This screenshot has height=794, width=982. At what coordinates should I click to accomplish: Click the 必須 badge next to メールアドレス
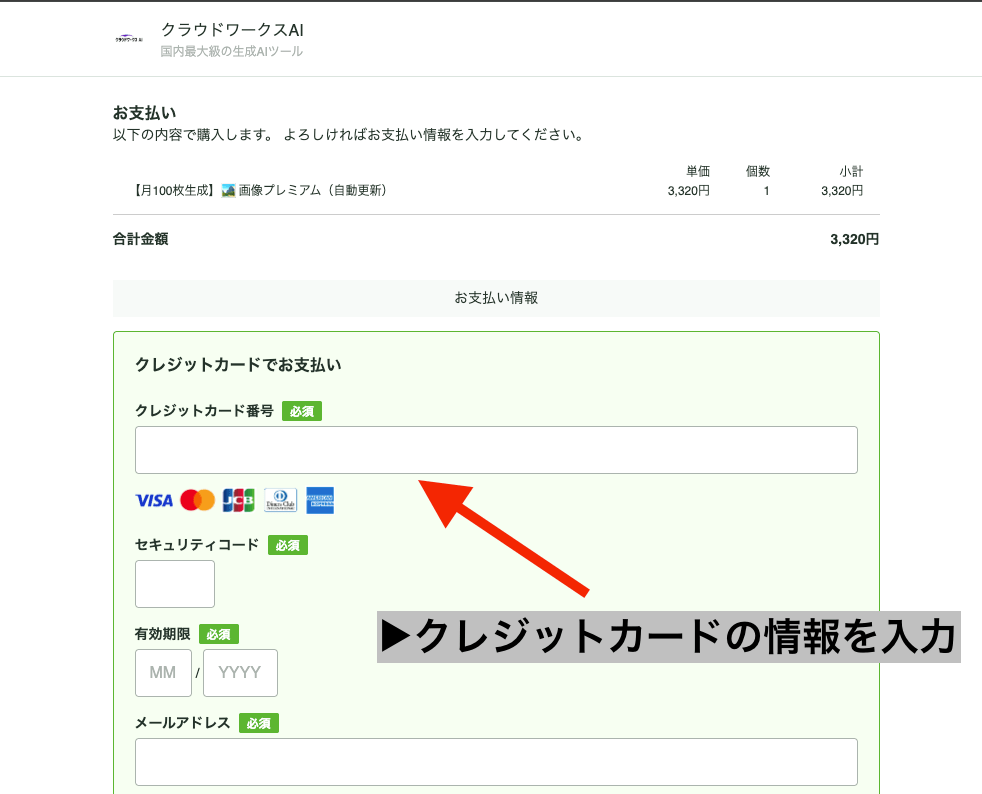pyautogui.click(x=259, y=723)
